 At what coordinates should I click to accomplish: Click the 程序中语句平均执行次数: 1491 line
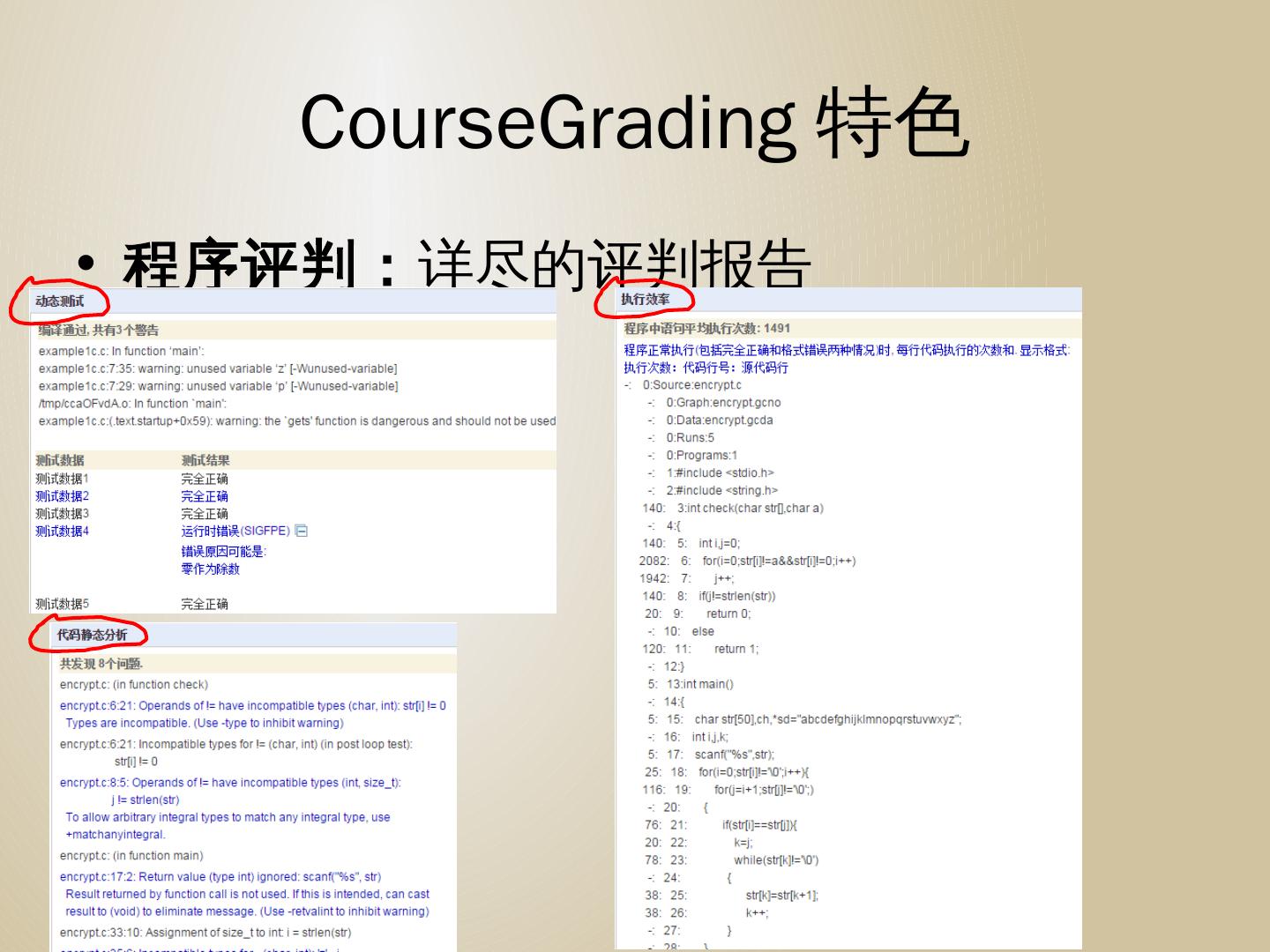pyautogui.click(x=707, y=329)
